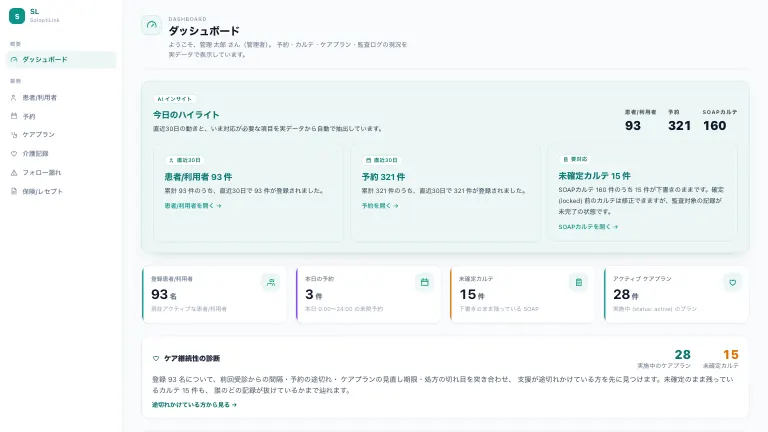Click the green 28 実施中のケアプラン figure
This screenshot has width=768, height=432.
pyautogui.click(x=682, y=354)
